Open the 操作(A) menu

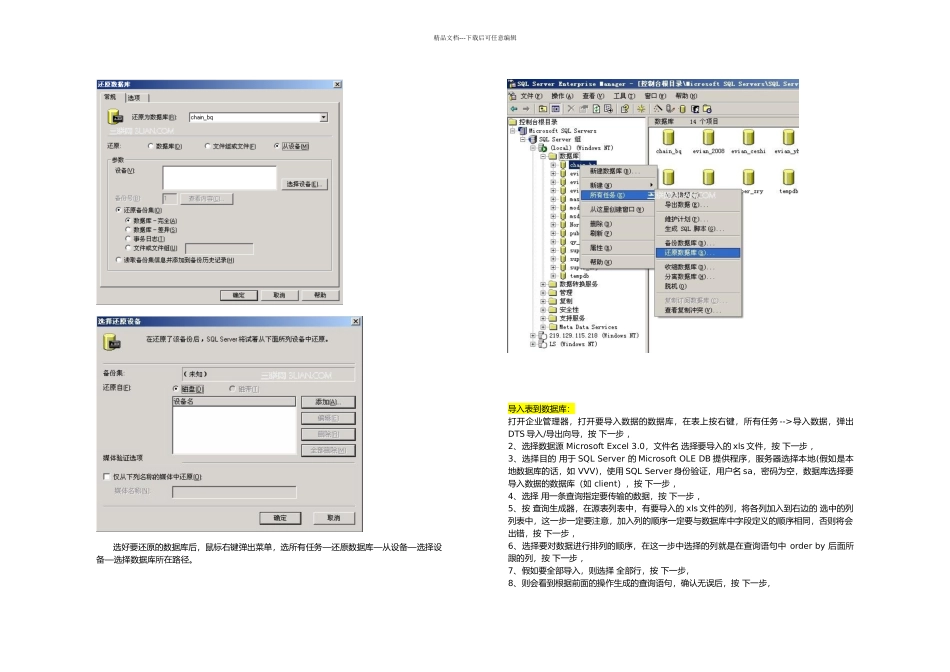click(562, 96)
